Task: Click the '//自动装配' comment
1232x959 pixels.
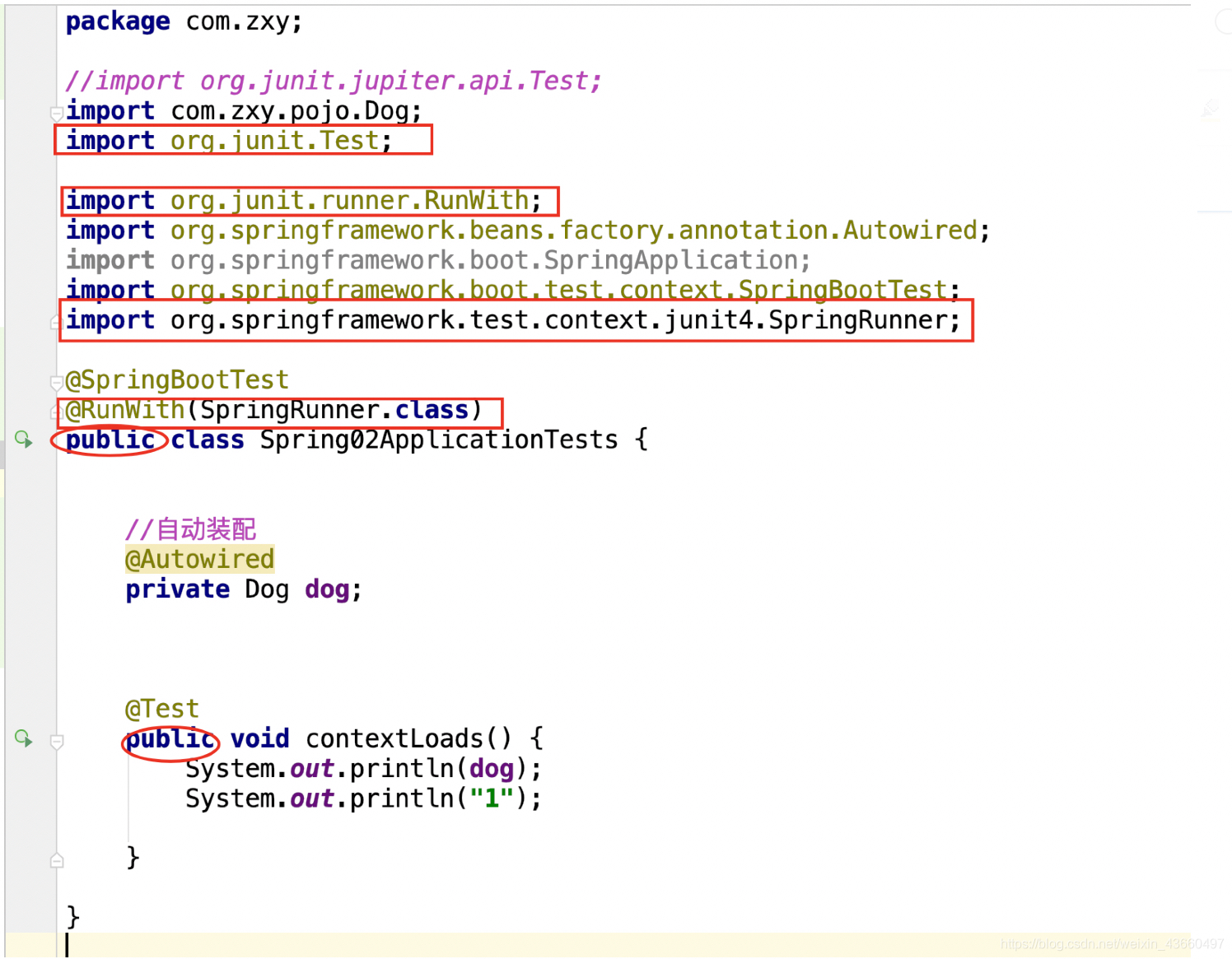Action: tap(191, 529)
